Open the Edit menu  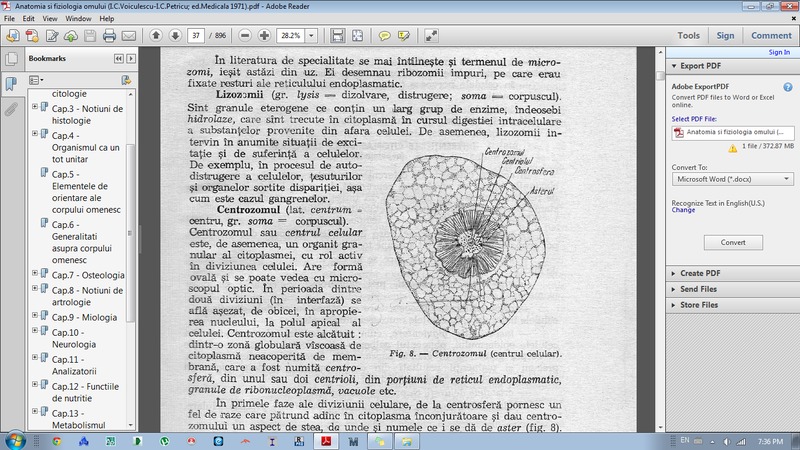pyautogui.click(x=28, y=18)
